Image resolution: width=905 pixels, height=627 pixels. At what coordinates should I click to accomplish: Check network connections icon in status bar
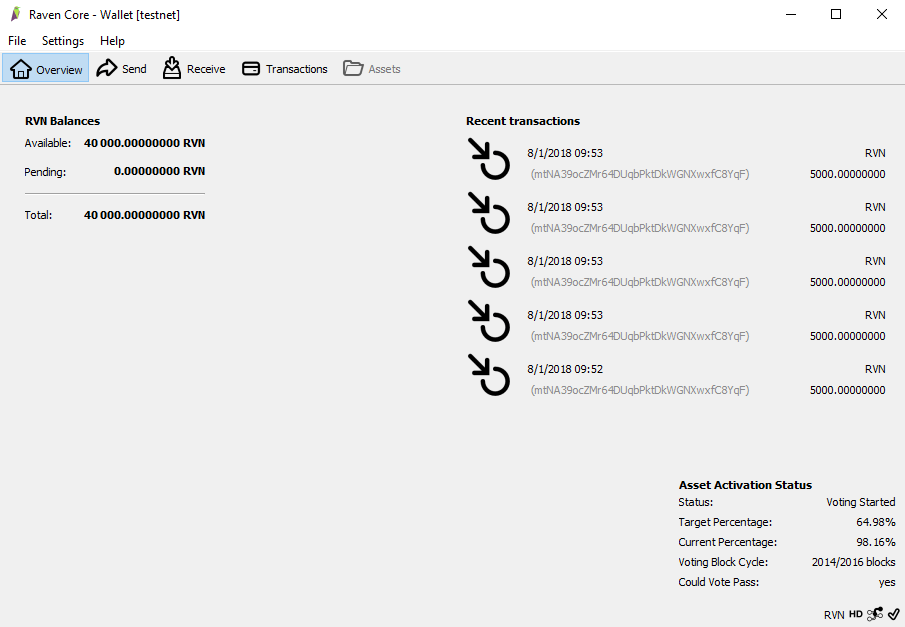coord(874,613)
